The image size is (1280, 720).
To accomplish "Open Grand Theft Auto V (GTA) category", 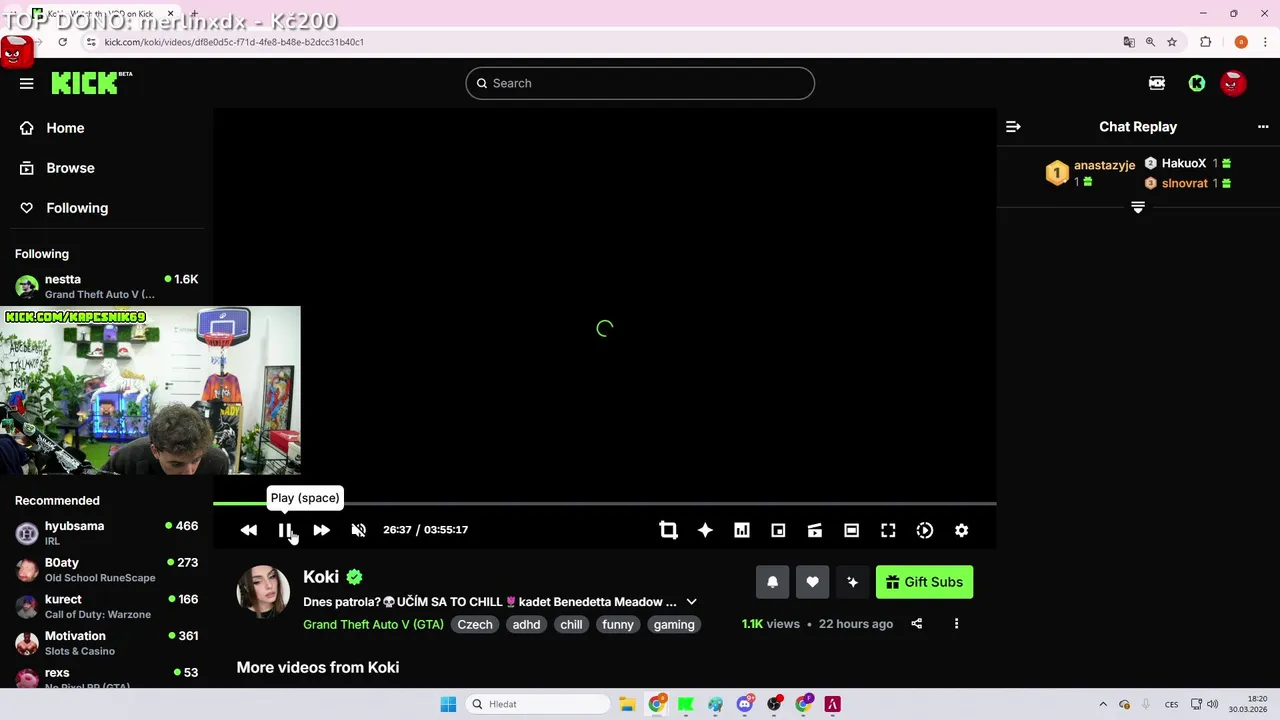I will point(373,624).
